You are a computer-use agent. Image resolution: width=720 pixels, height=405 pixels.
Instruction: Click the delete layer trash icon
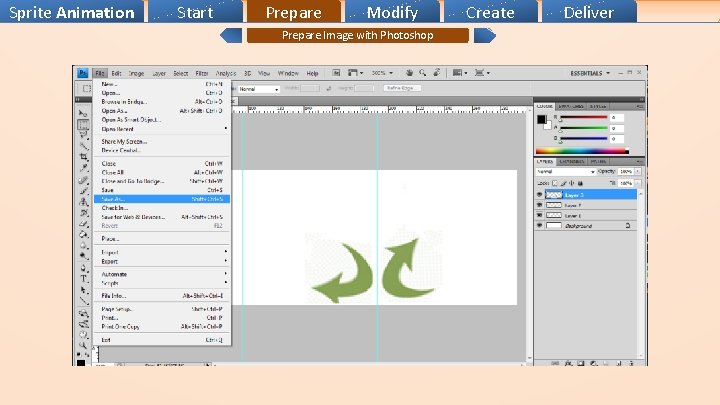pos(631,363)
